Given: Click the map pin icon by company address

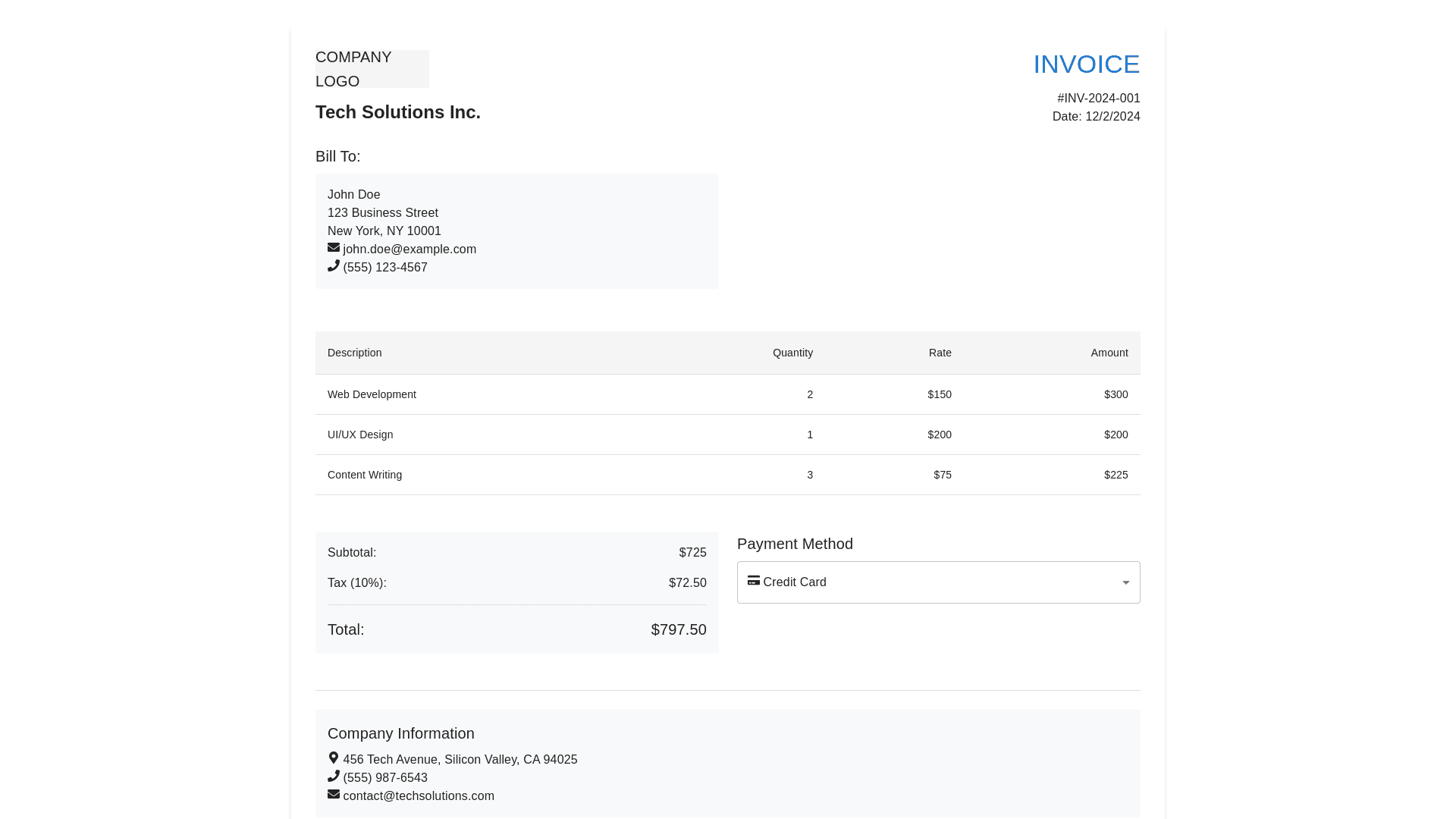Looking at the screenshot, I should point(334,758).
